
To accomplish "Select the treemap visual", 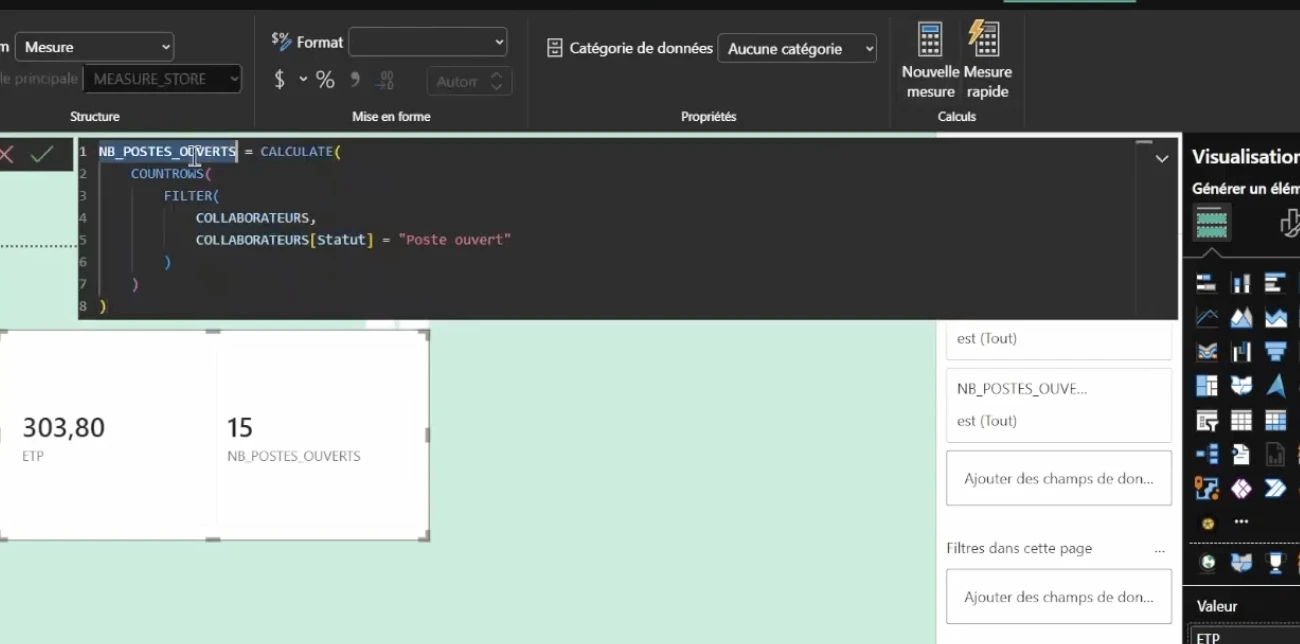I will tap(1207, 386).
